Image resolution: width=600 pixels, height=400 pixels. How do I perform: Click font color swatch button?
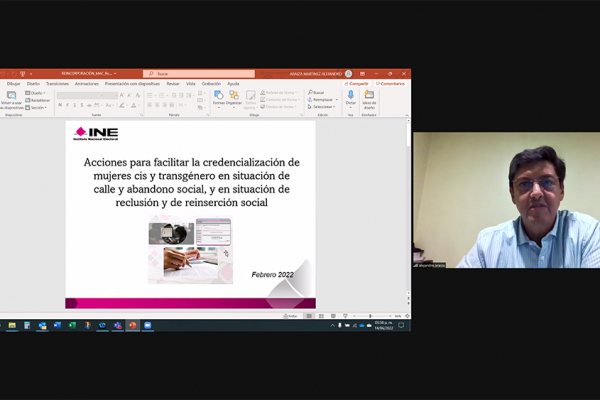[134, 105]
